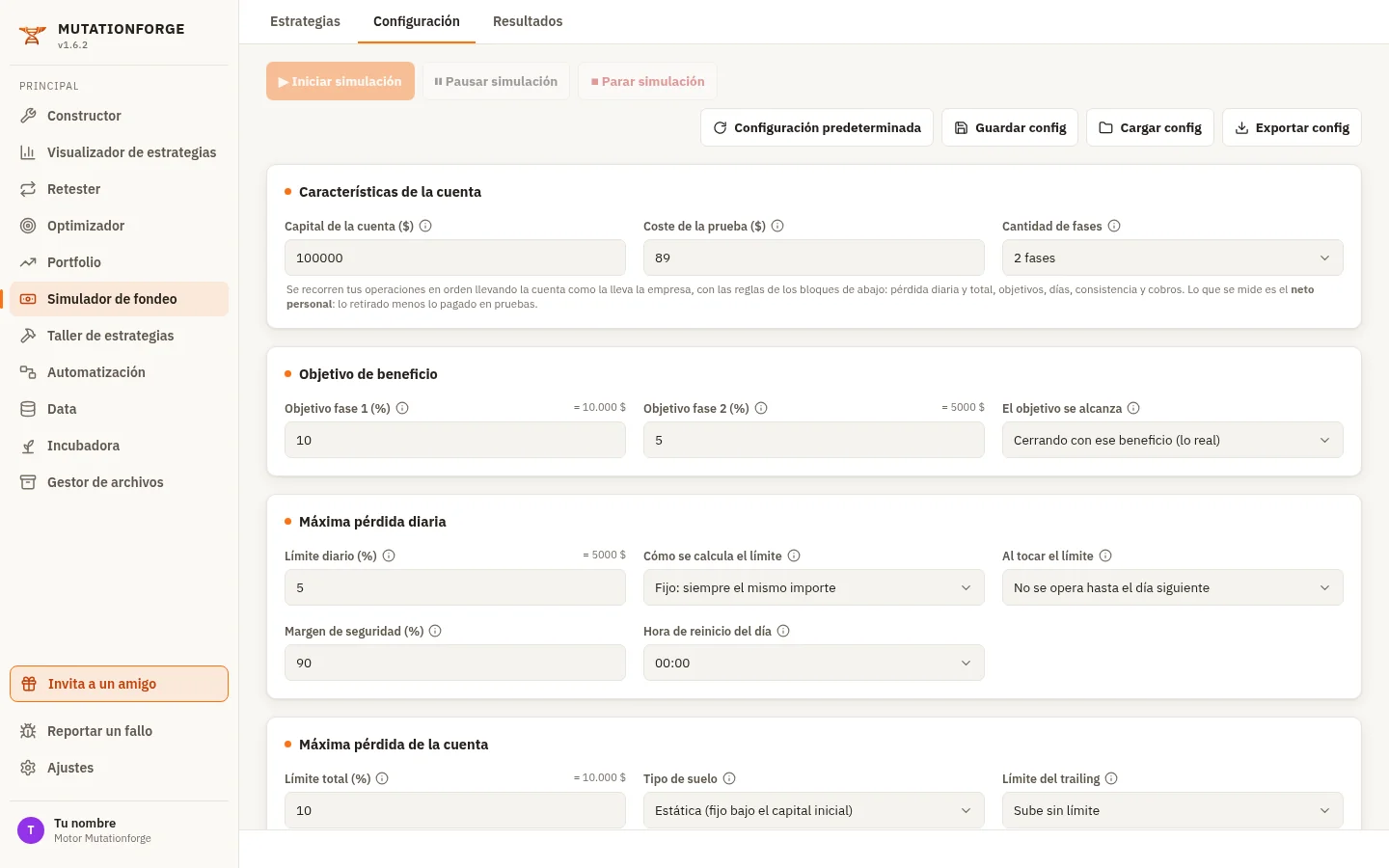
Task: Click info icon next to Límite diario
Action: click(389, 556)
